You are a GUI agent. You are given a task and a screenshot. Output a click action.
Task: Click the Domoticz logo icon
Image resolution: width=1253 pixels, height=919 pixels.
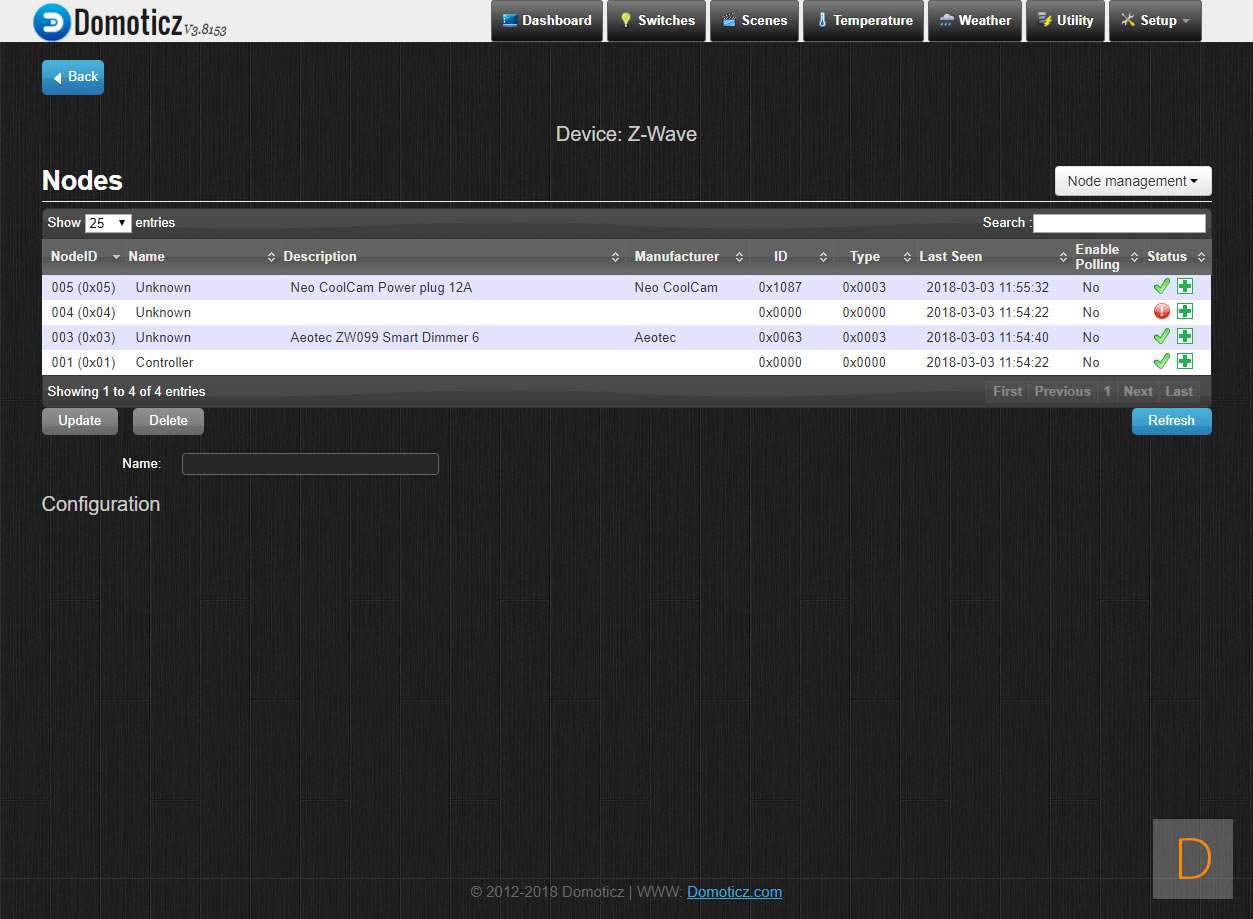(x=51, y=21)
